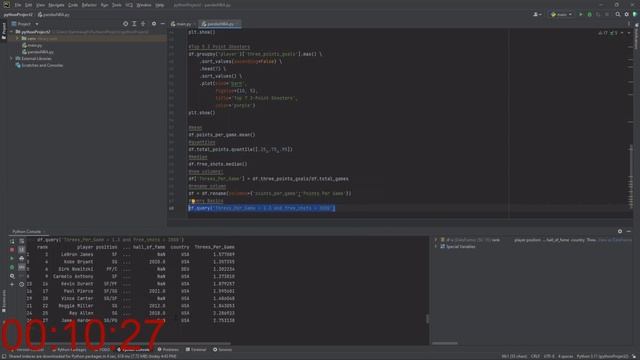Expand Special Variables node
The height and width of the screenshot is (360, 640).
pyautogui.click(x=436, y=247)
